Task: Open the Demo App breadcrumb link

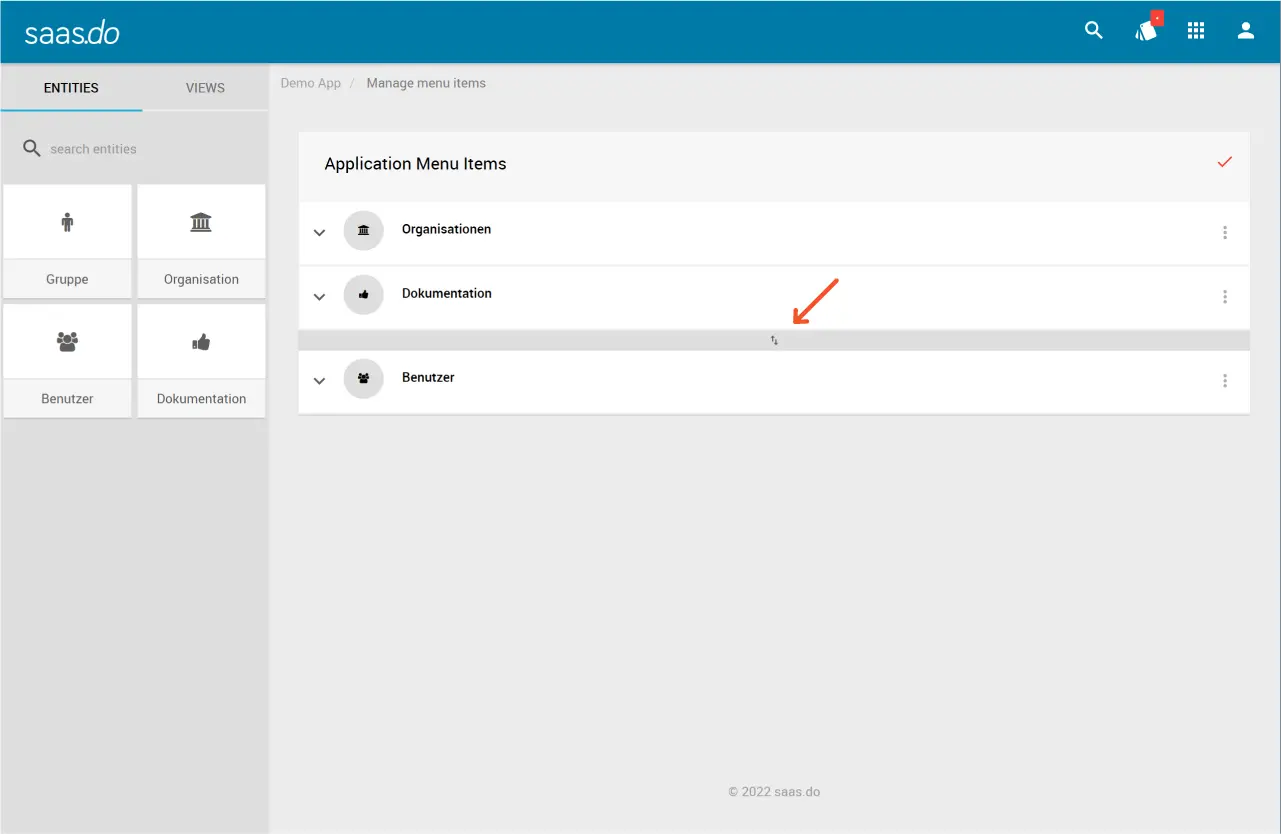Action: 310,83
